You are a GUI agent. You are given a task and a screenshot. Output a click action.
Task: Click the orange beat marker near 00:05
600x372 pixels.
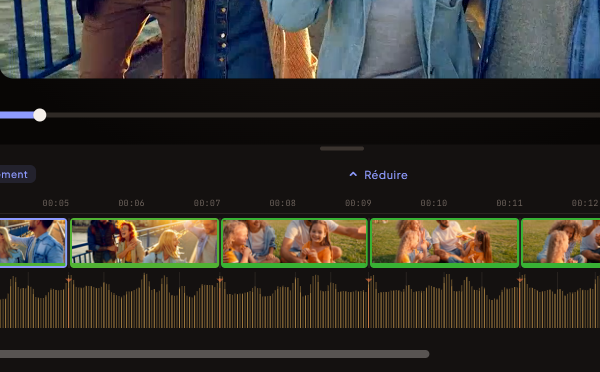click(69, 280)
